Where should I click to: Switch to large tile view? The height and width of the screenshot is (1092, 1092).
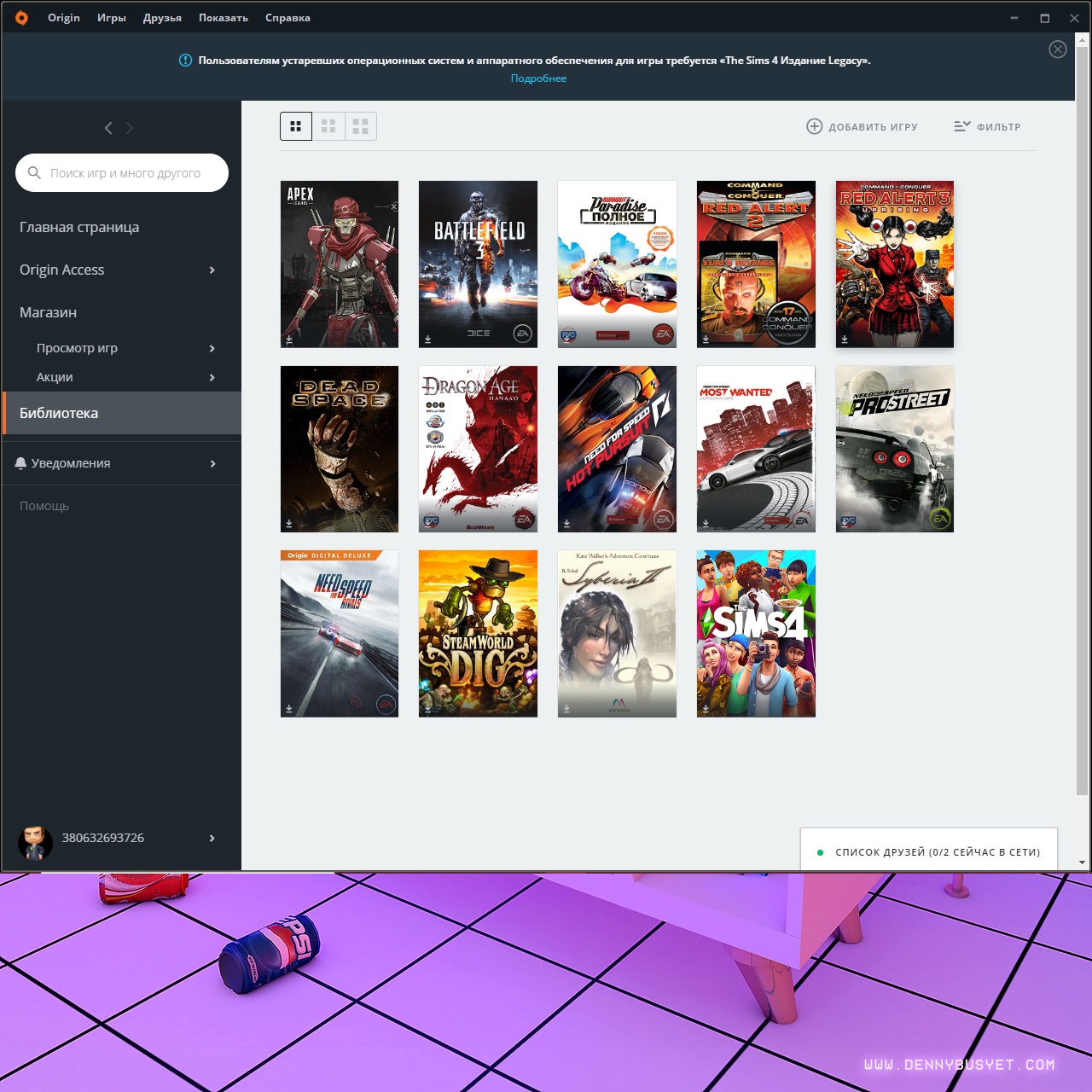coord(361,126)
